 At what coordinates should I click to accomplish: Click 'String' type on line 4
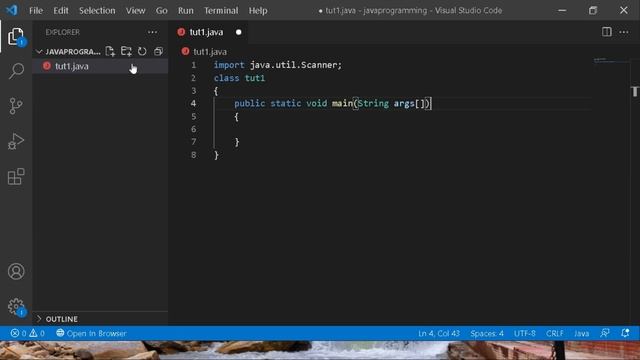click(x=373, y=103)
